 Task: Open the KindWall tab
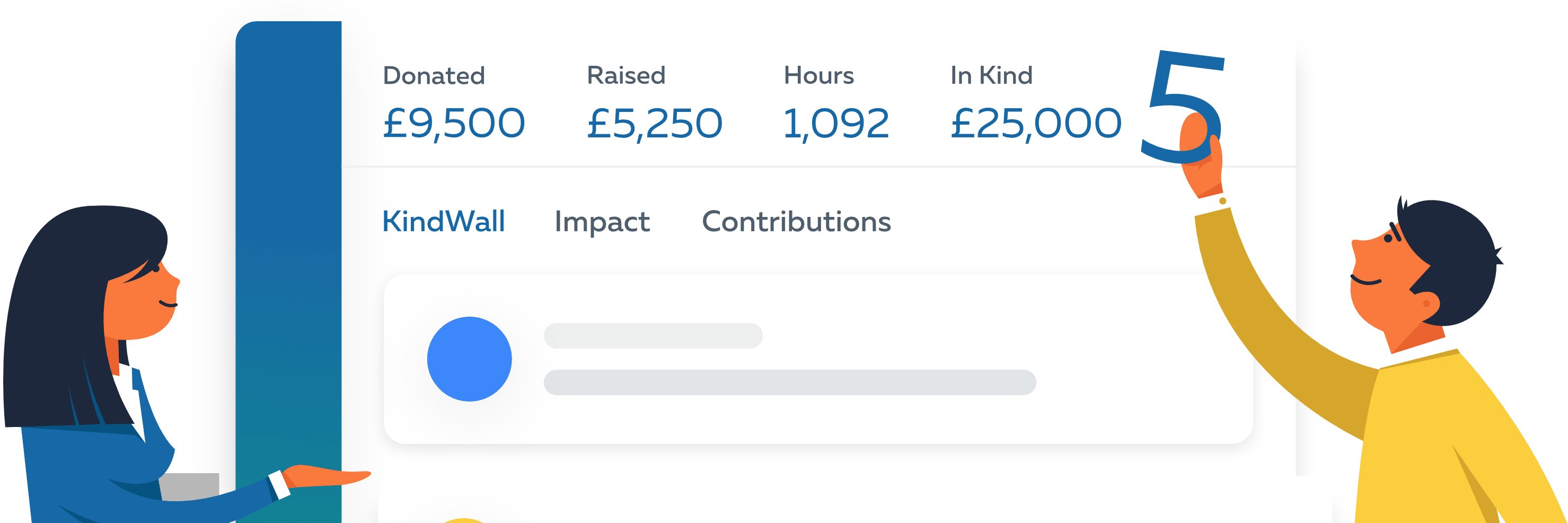click(x=443, y=222)
